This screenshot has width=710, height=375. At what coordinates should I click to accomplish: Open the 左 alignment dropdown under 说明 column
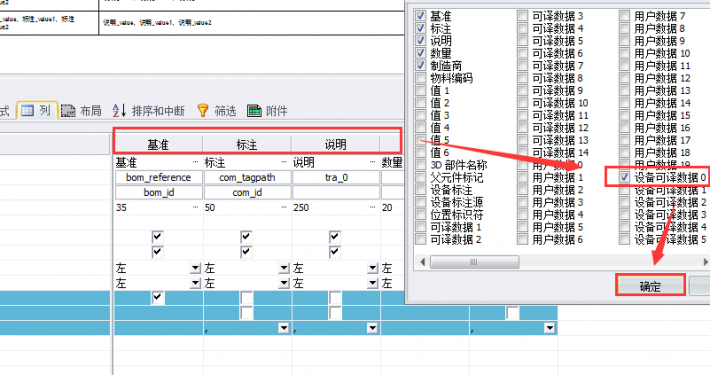click(x=373, y=268)
